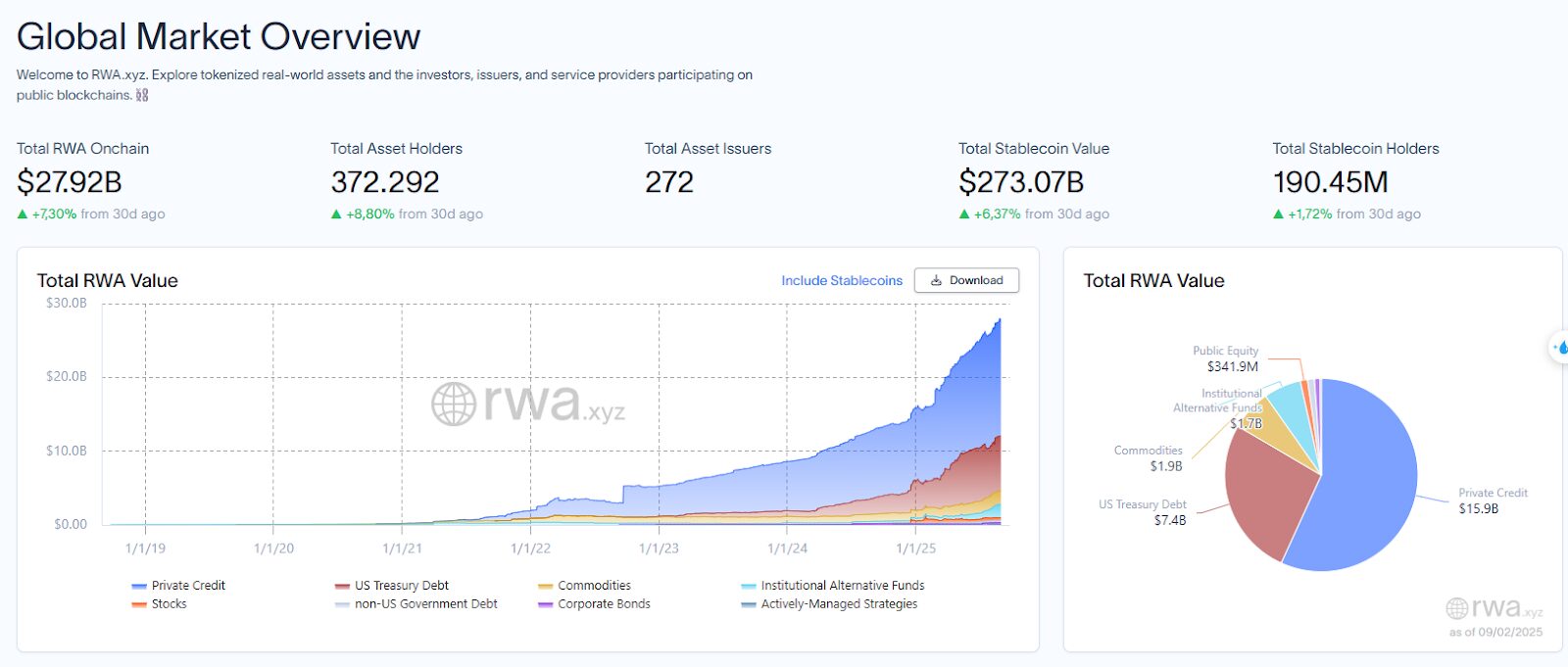Viewport: 1568px width, 667px height.
Task: Click the Total Asset Holders 372.292 value
Action: (385, 182)
